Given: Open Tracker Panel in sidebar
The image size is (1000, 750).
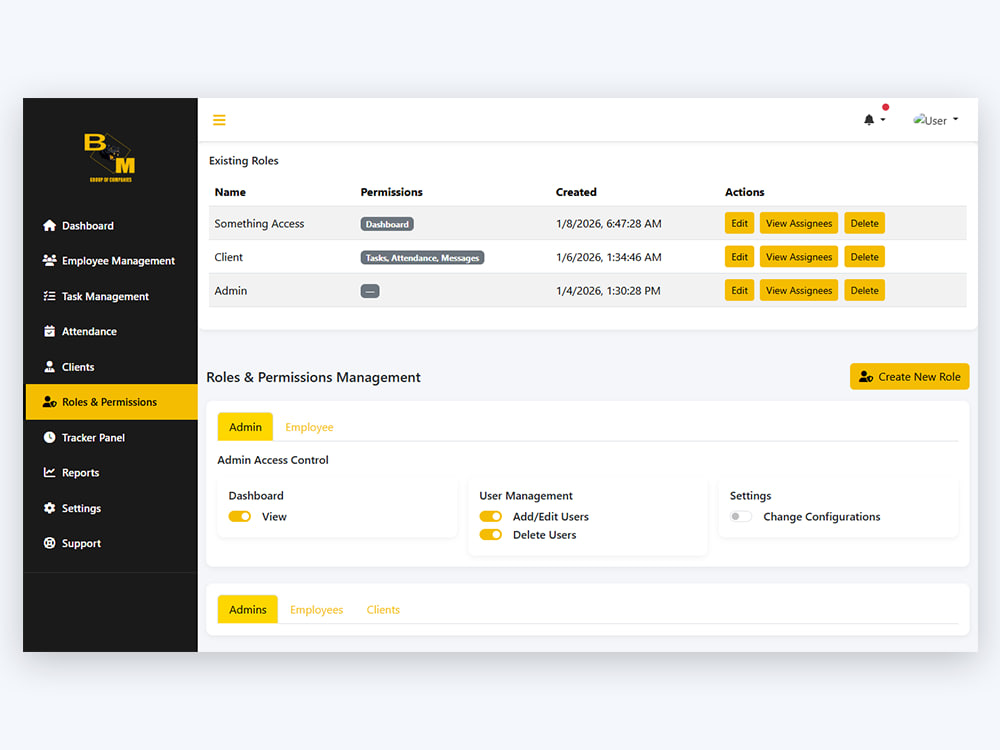Looking at the screenshot, I should pos(112,437).
